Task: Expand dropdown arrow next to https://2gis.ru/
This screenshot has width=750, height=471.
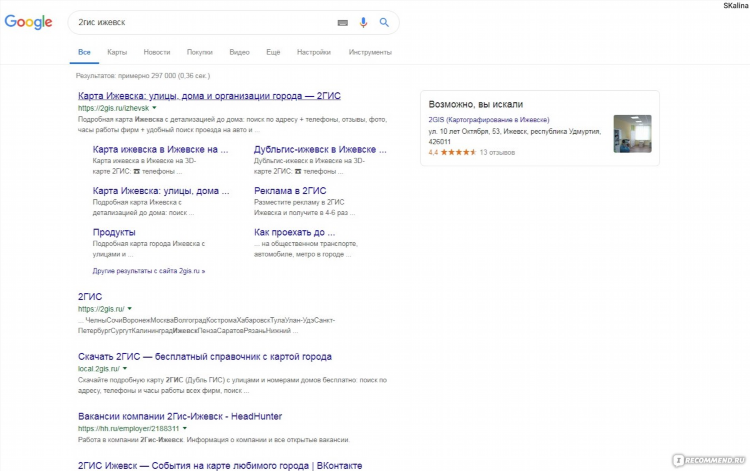Action: pos(130,308)
